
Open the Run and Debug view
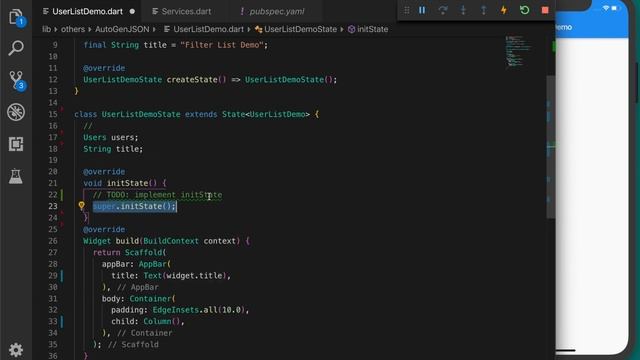(16, 112)
